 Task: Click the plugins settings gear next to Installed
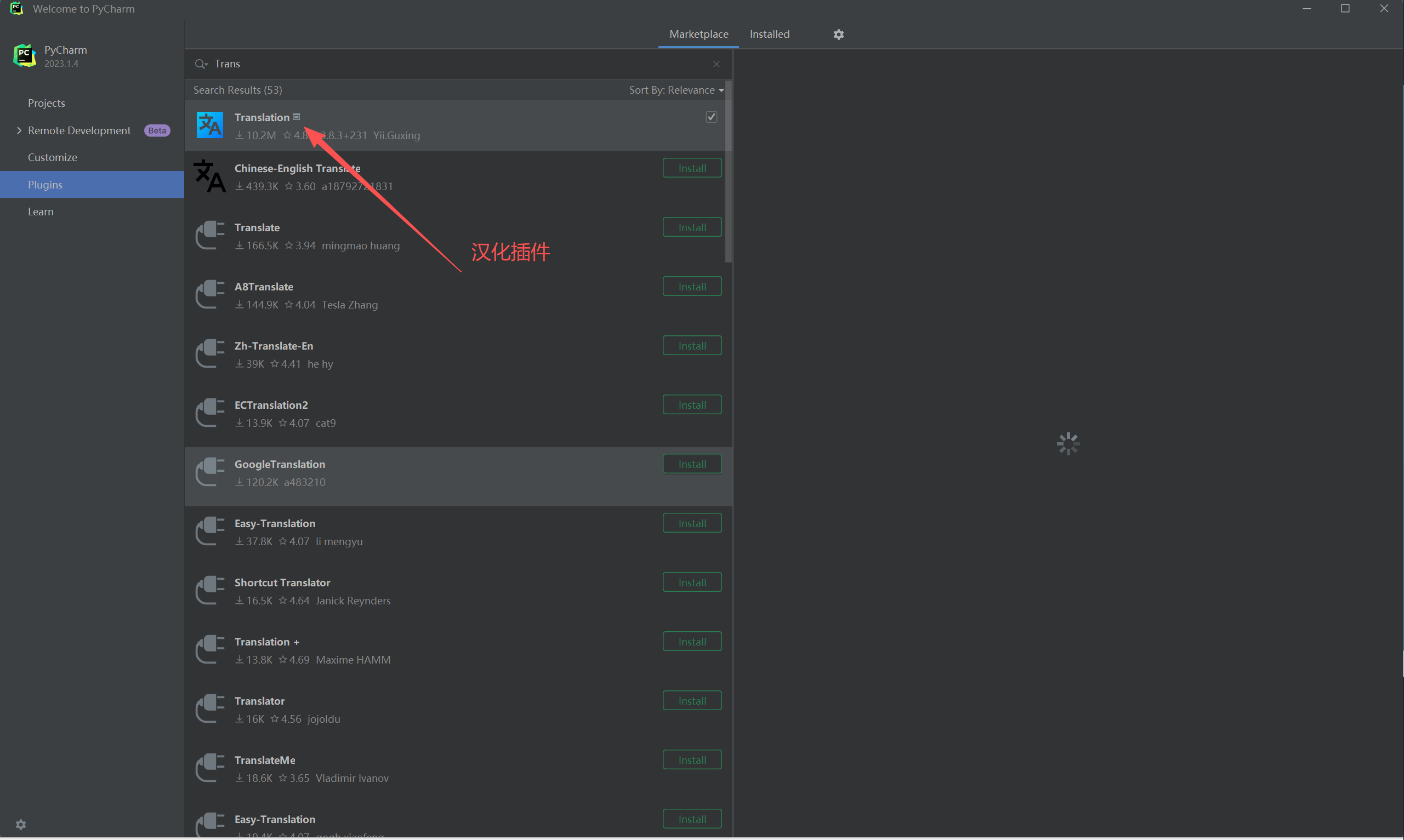tap(838, 35)
